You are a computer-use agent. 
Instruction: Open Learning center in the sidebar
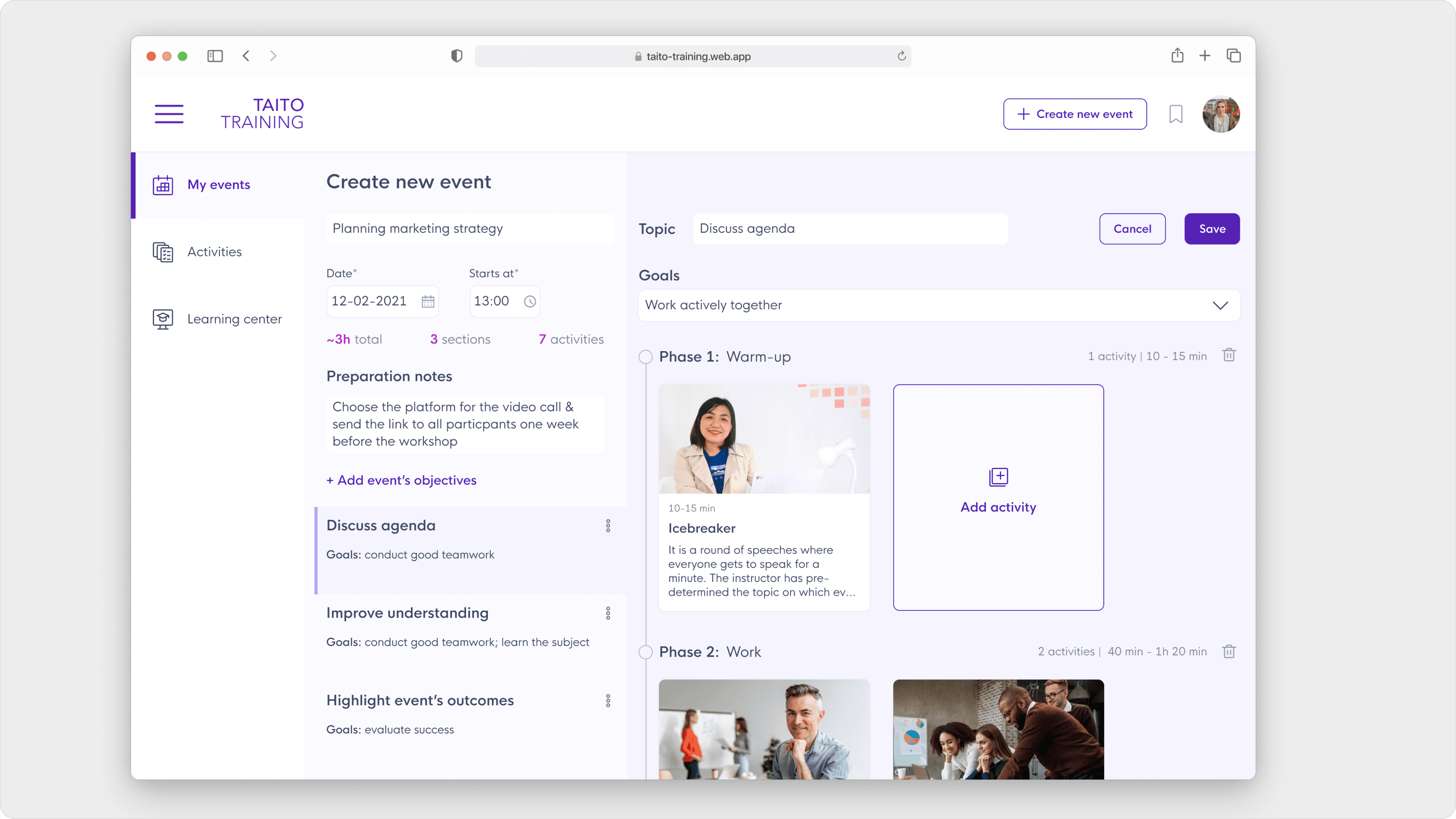click(x=234, y=319)
